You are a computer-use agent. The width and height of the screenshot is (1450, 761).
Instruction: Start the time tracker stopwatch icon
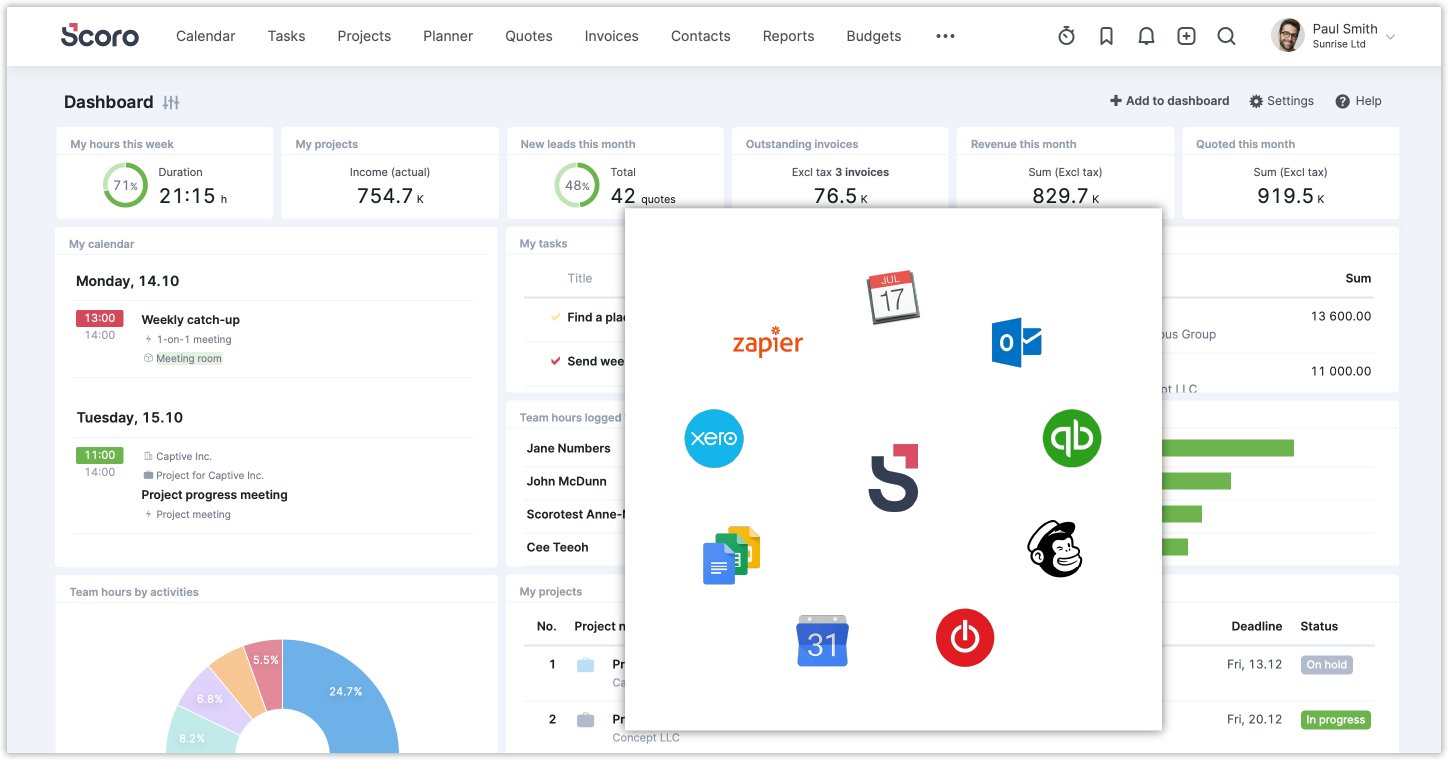pos(1066,36)
